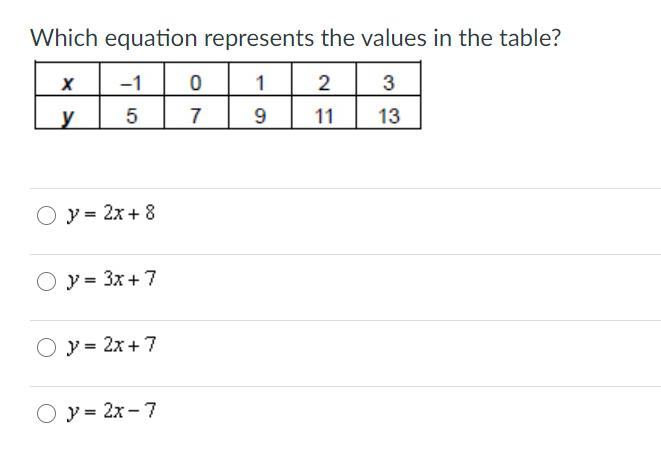The width and height of the screenshot is (661, 458).
Task: Click the y = 2x − 7 answer text
Action: click(x=111, y=411)
